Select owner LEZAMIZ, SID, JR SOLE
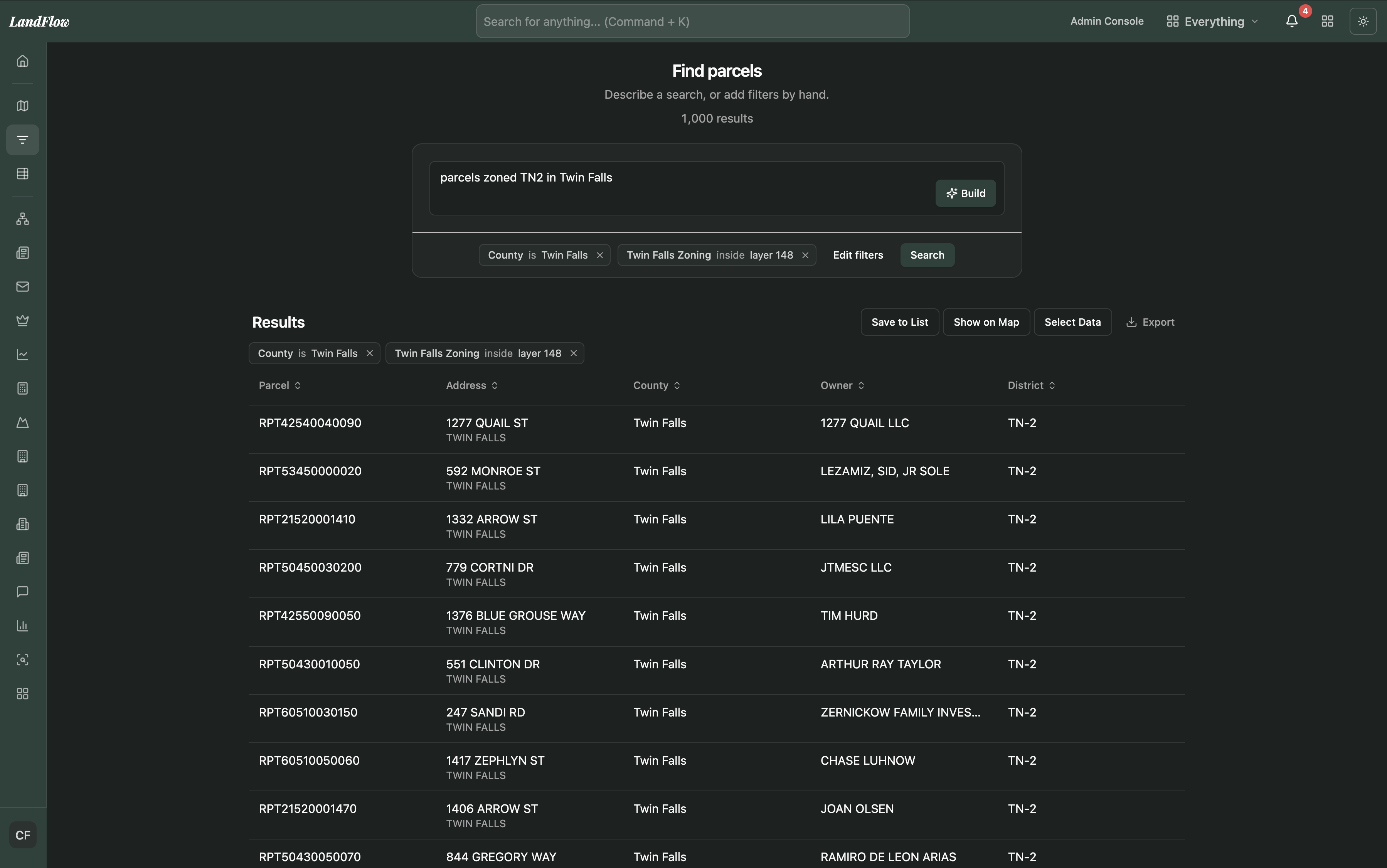This screenshot has height=868, width=1387. coord(885,471)
